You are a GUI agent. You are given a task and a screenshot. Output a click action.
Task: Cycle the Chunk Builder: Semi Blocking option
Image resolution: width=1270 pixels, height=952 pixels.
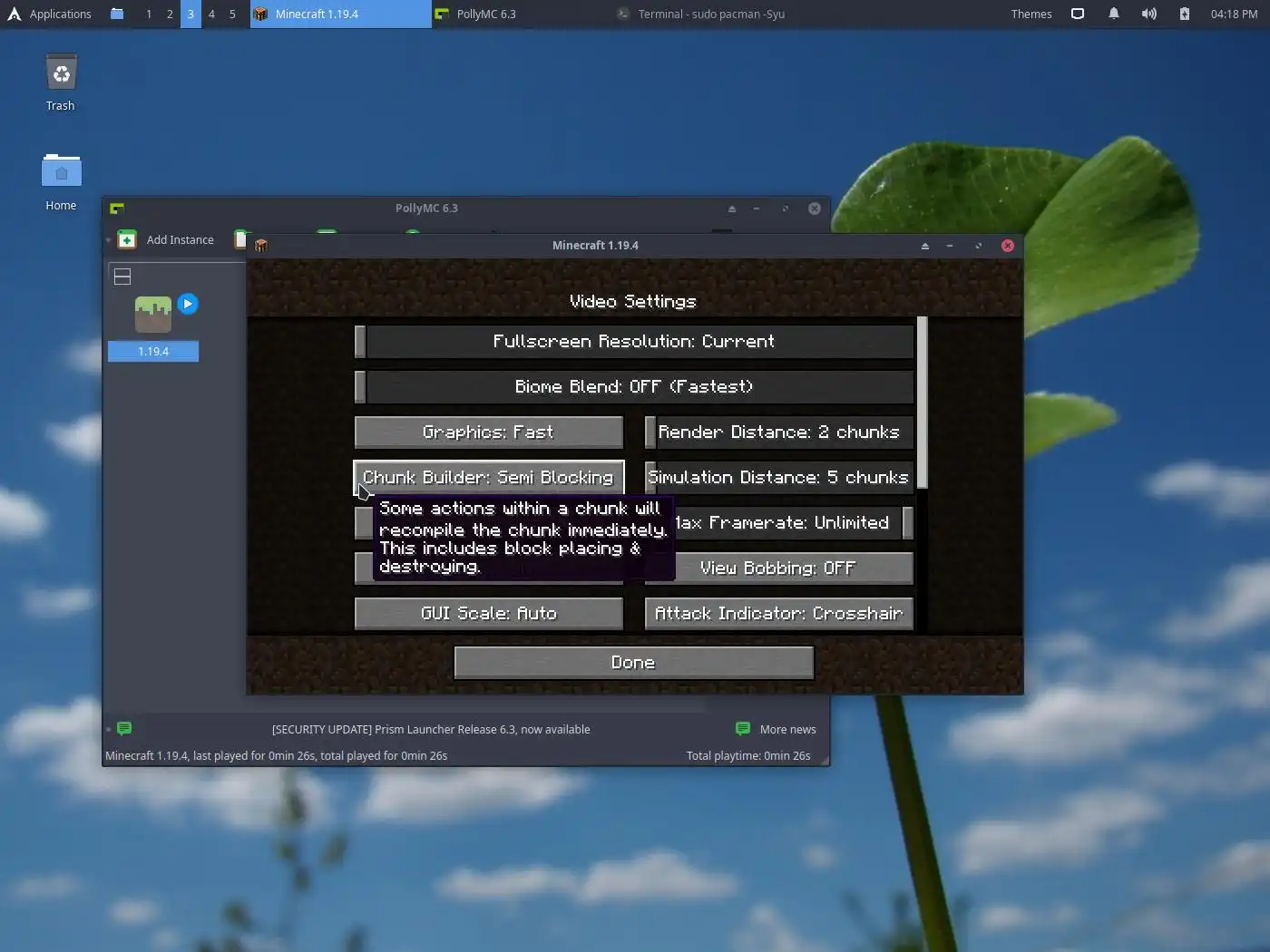488,477
